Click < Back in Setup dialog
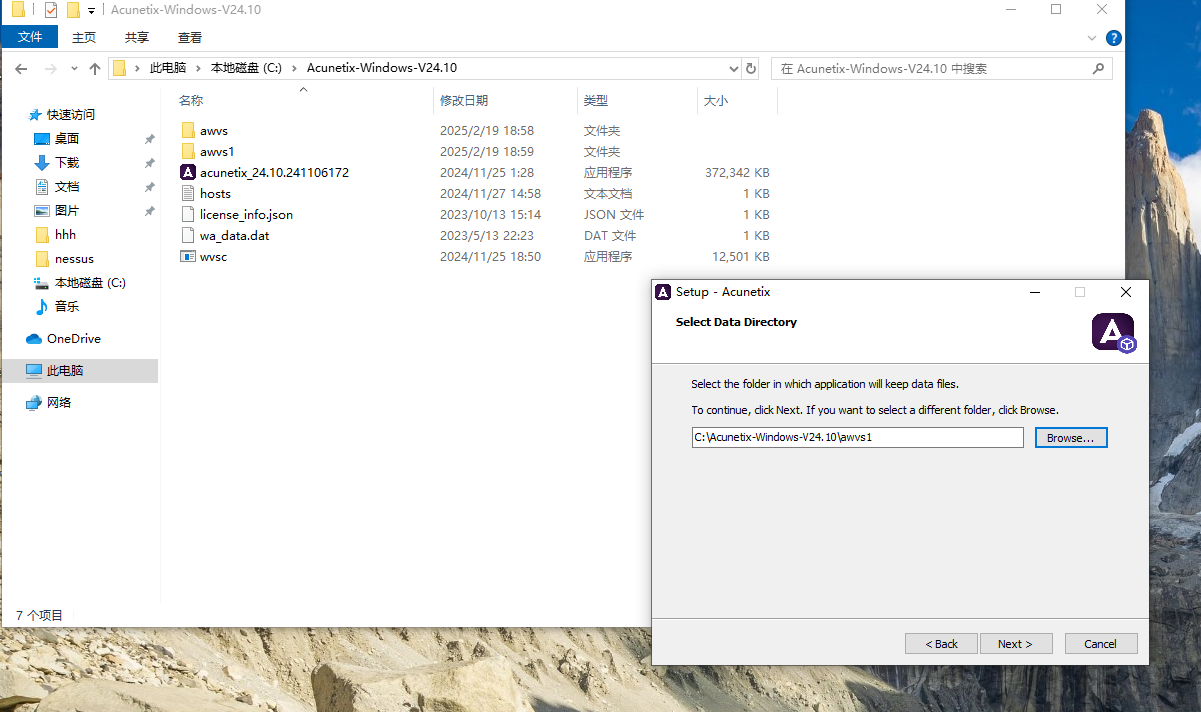Screen dimensions: 1201x712 pyautogui.click(x=941, y=644)
